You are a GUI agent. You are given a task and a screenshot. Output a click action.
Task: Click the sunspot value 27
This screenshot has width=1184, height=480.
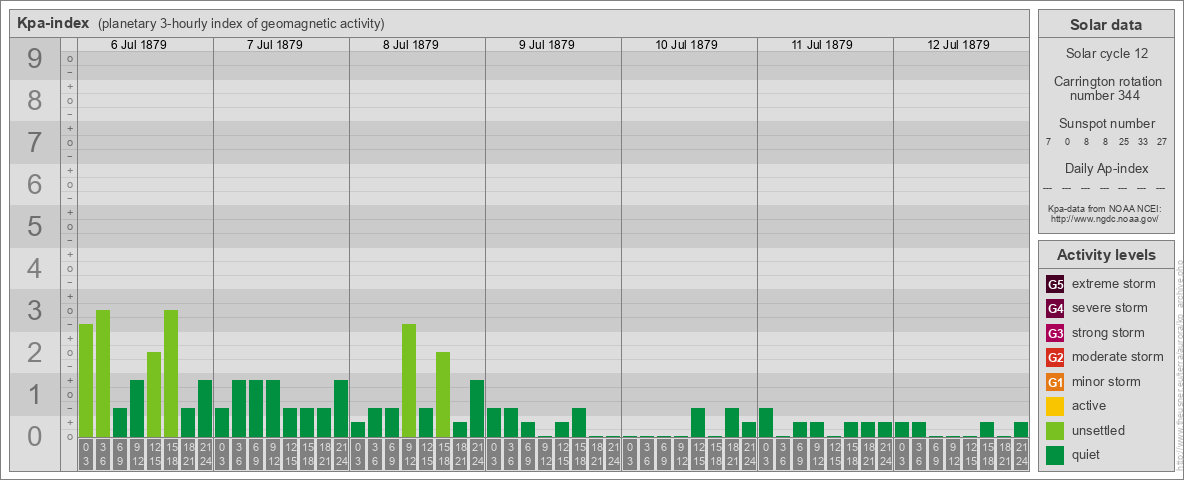(1161, 141)
